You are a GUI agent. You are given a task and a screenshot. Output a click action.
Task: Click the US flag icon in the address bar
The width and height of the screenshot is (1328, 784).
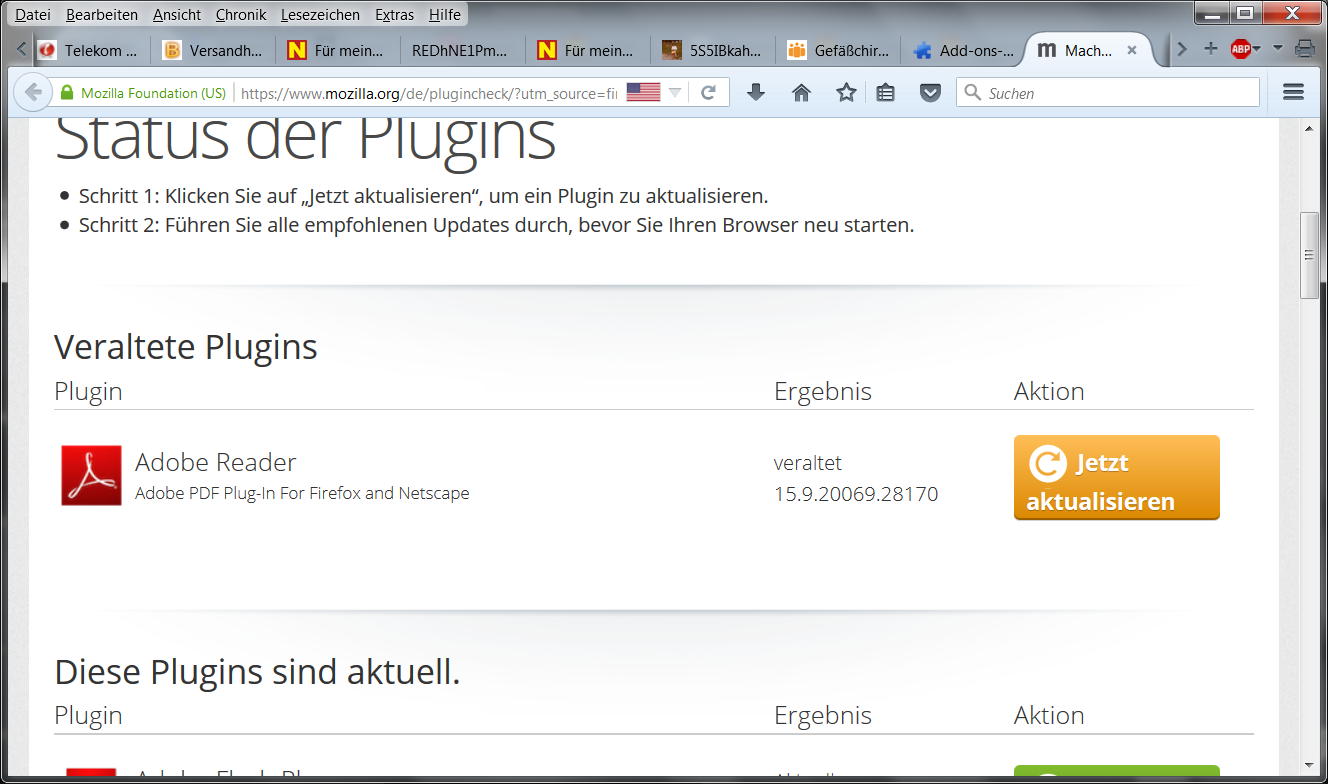643,93
